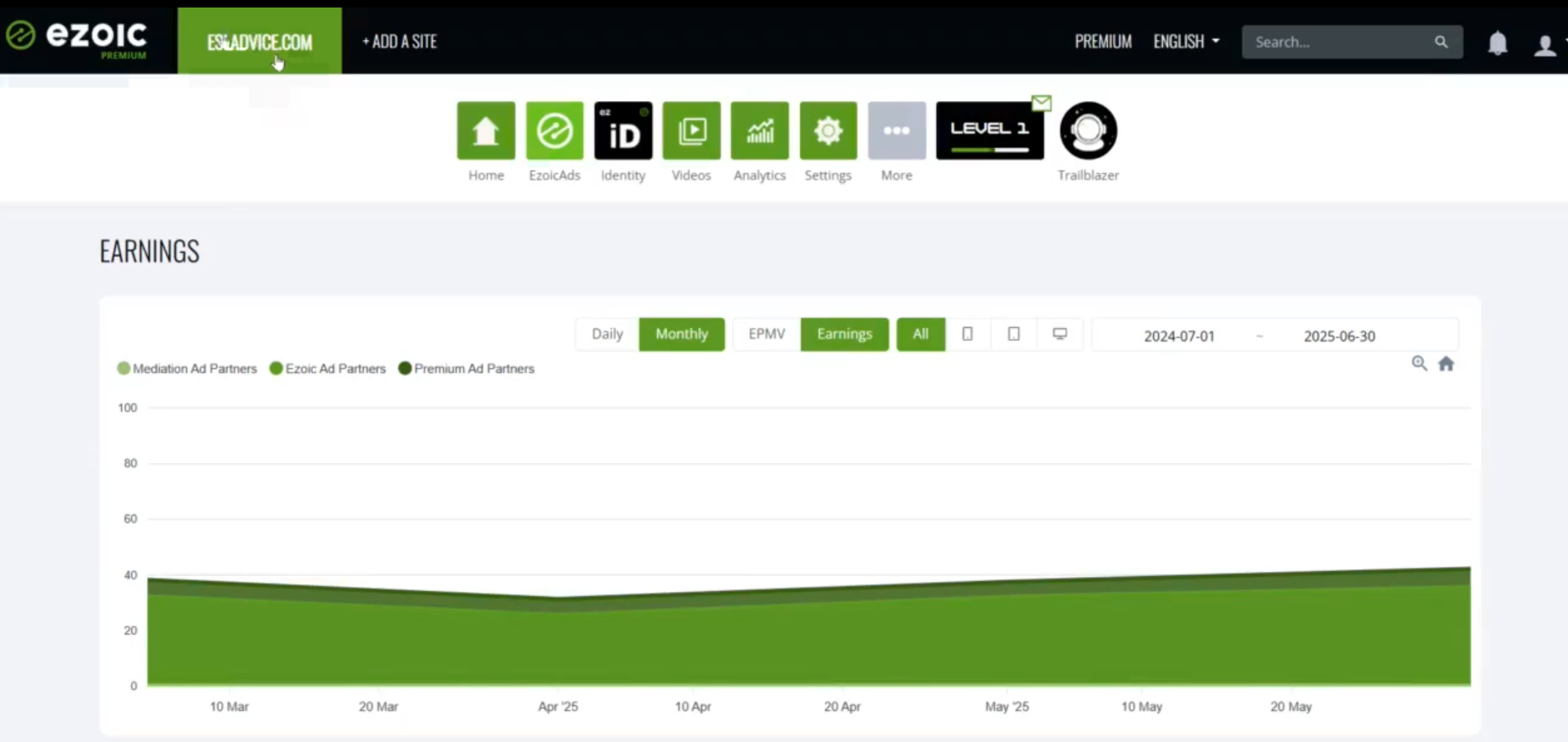1568x742 pixels.
Task: Open the Trailblazer astronaut icon
Action: pos(1088,131)
